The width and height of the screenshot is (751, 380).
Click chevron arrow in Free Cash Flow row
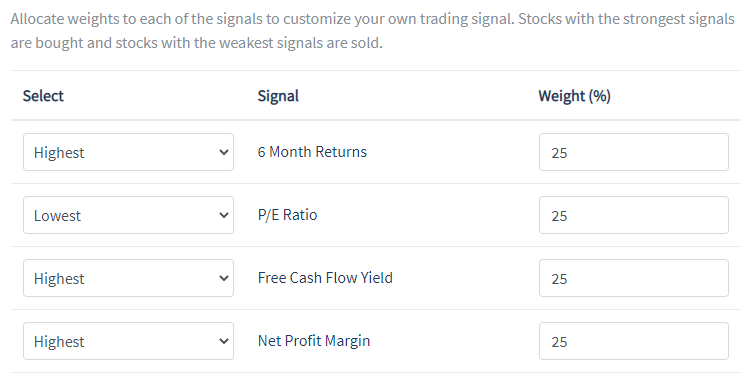click(223, 278)
